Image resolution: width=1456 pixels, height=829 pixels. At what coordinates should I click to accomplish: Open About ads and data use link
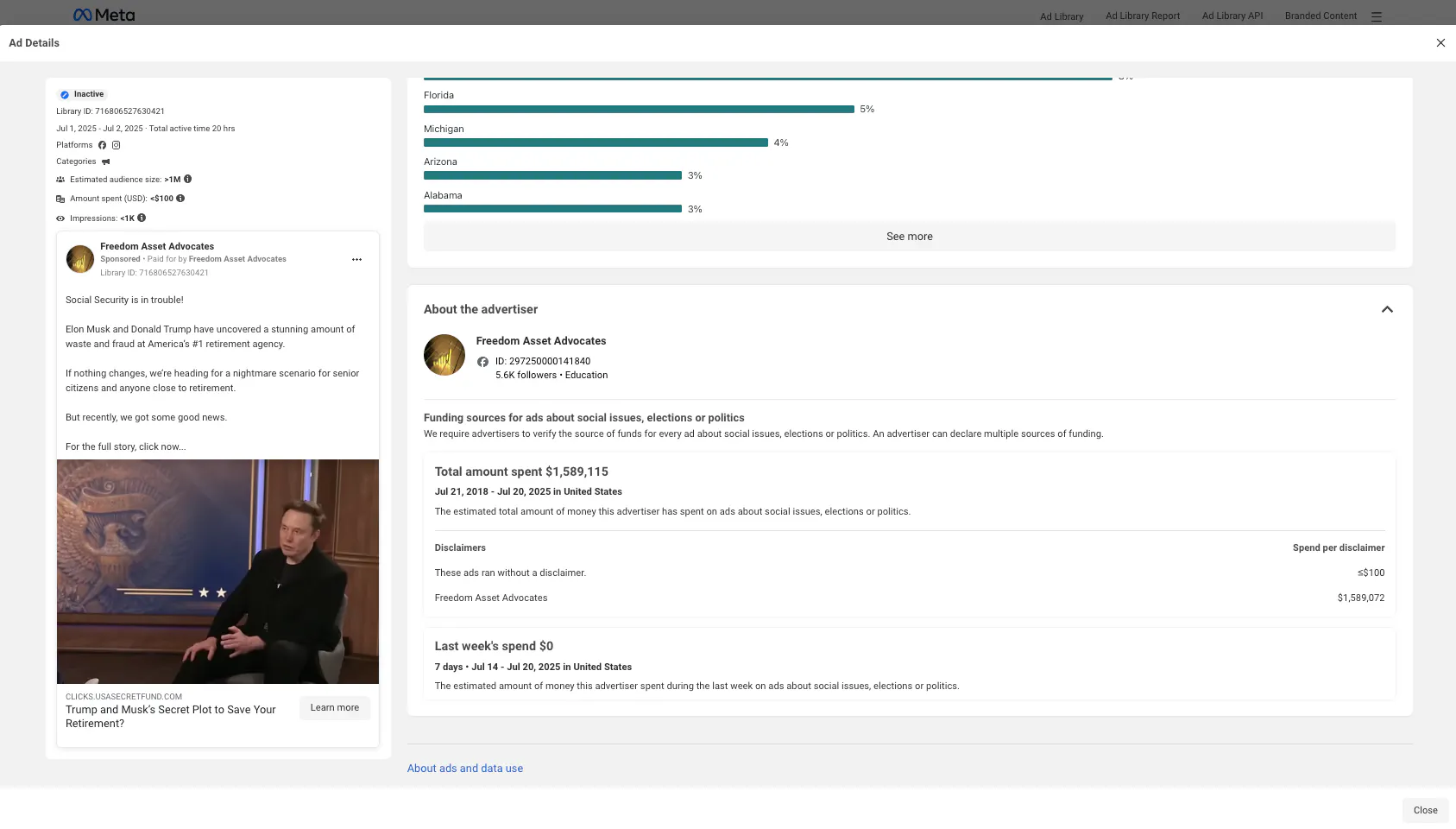pos(464,769)
